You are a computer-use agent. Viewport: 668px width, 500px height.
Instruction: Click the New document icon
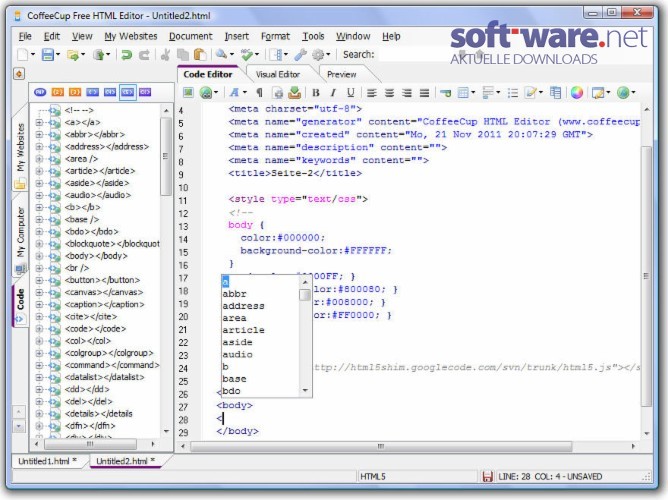22,55
